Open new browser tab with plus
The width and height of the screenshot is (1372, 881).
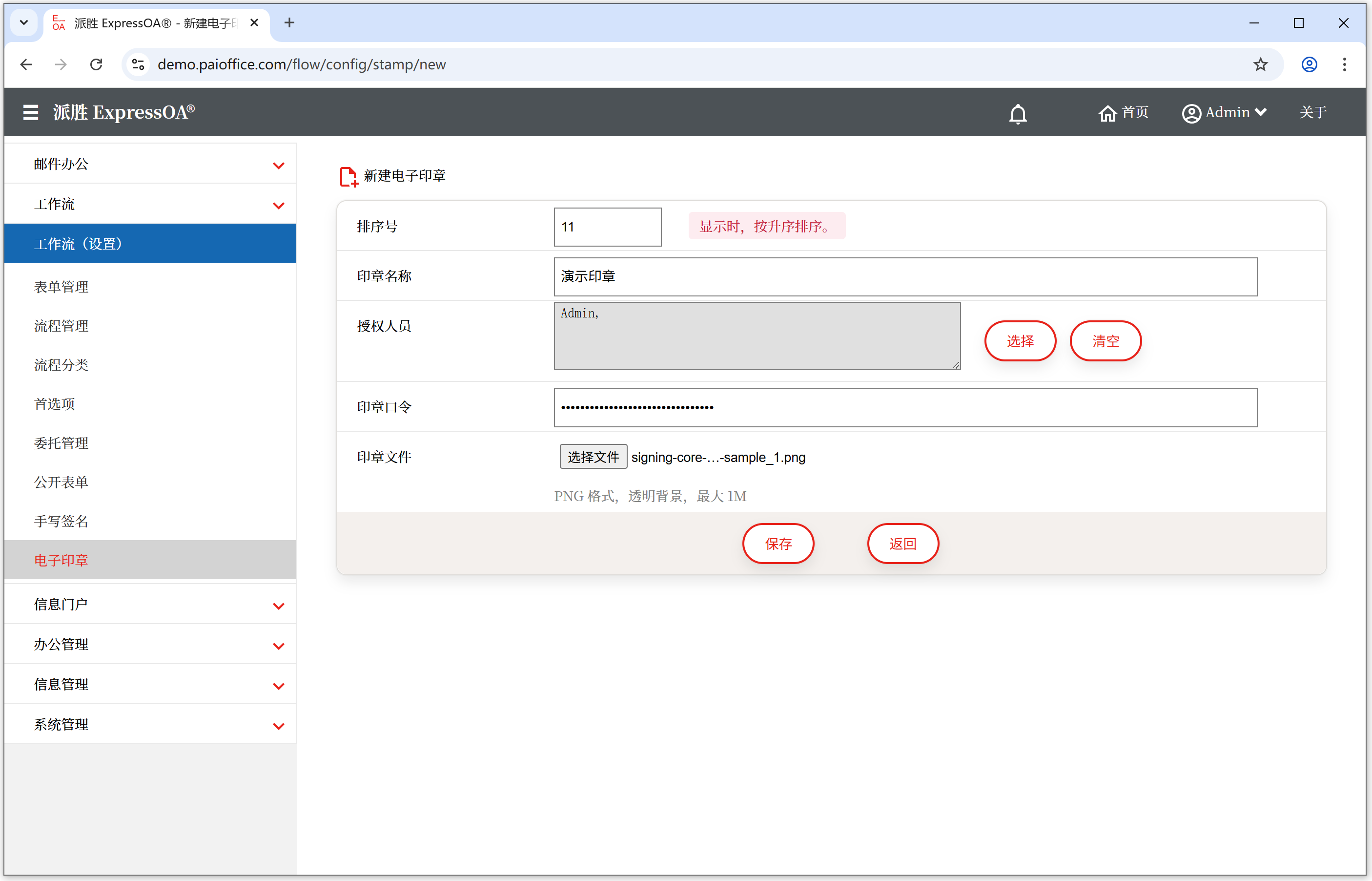coord(289,23)
